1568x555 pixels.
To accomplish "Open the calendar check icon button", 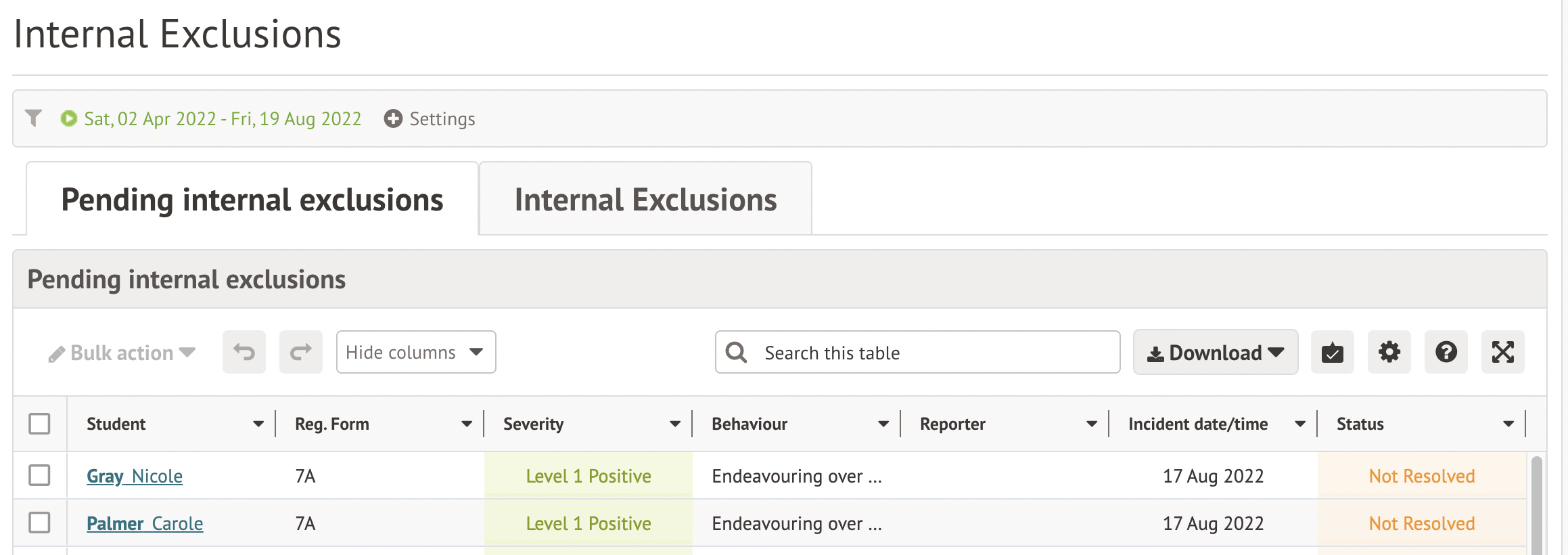I will coord(1332,352).
